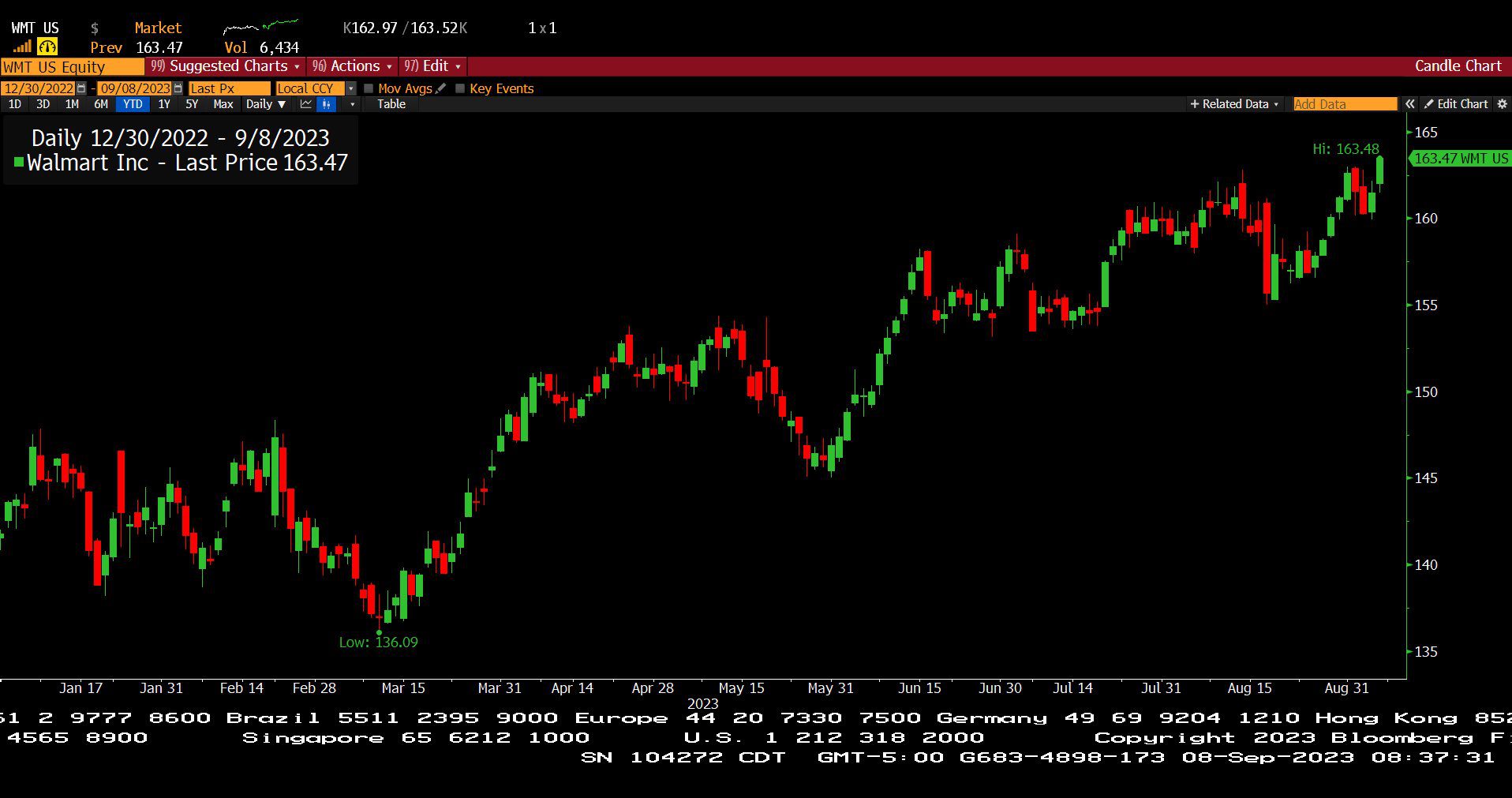Click the signal strength bars icon

point(21,47)
